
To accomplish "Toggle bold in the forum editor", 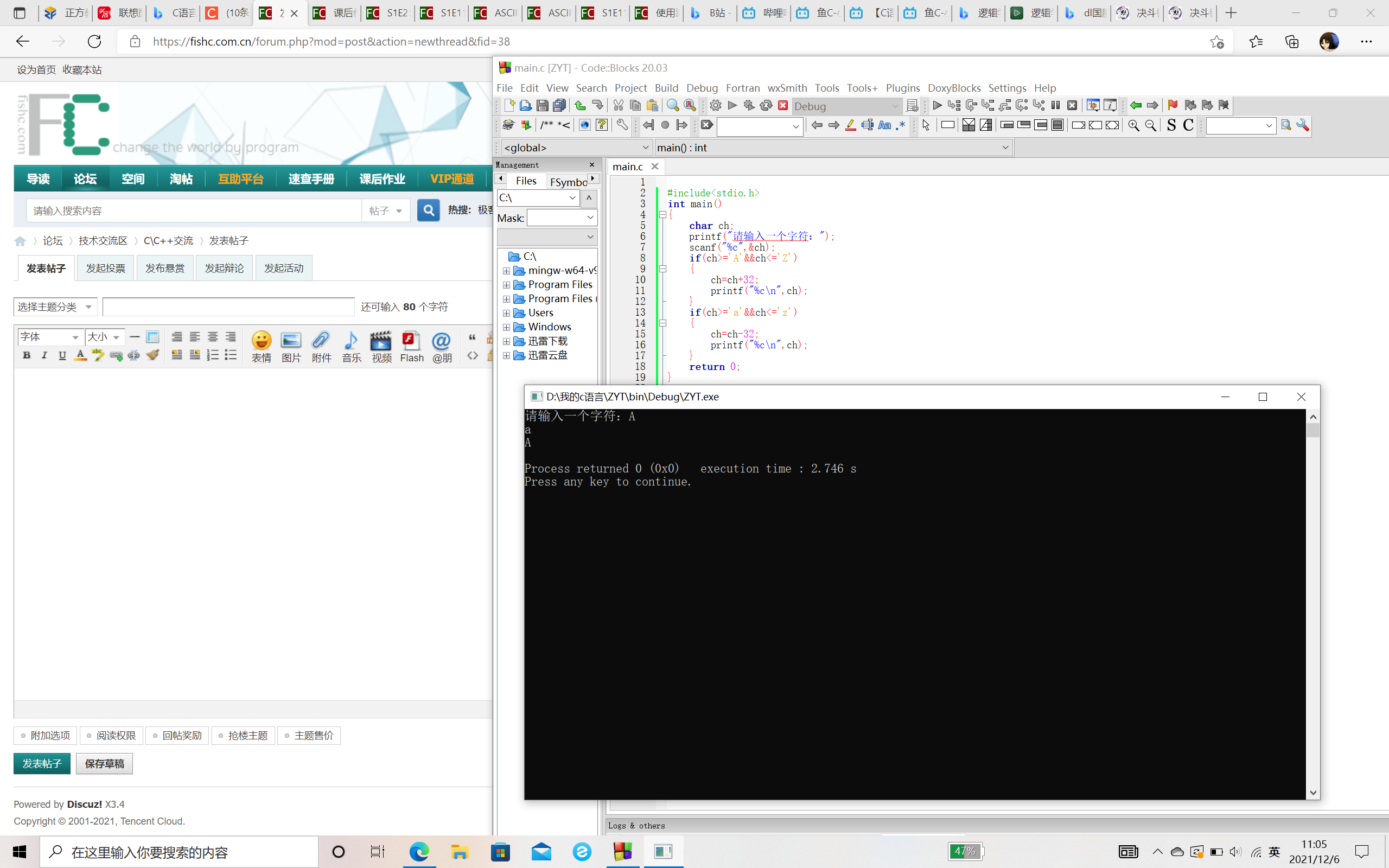I will (x=27, y=355).
